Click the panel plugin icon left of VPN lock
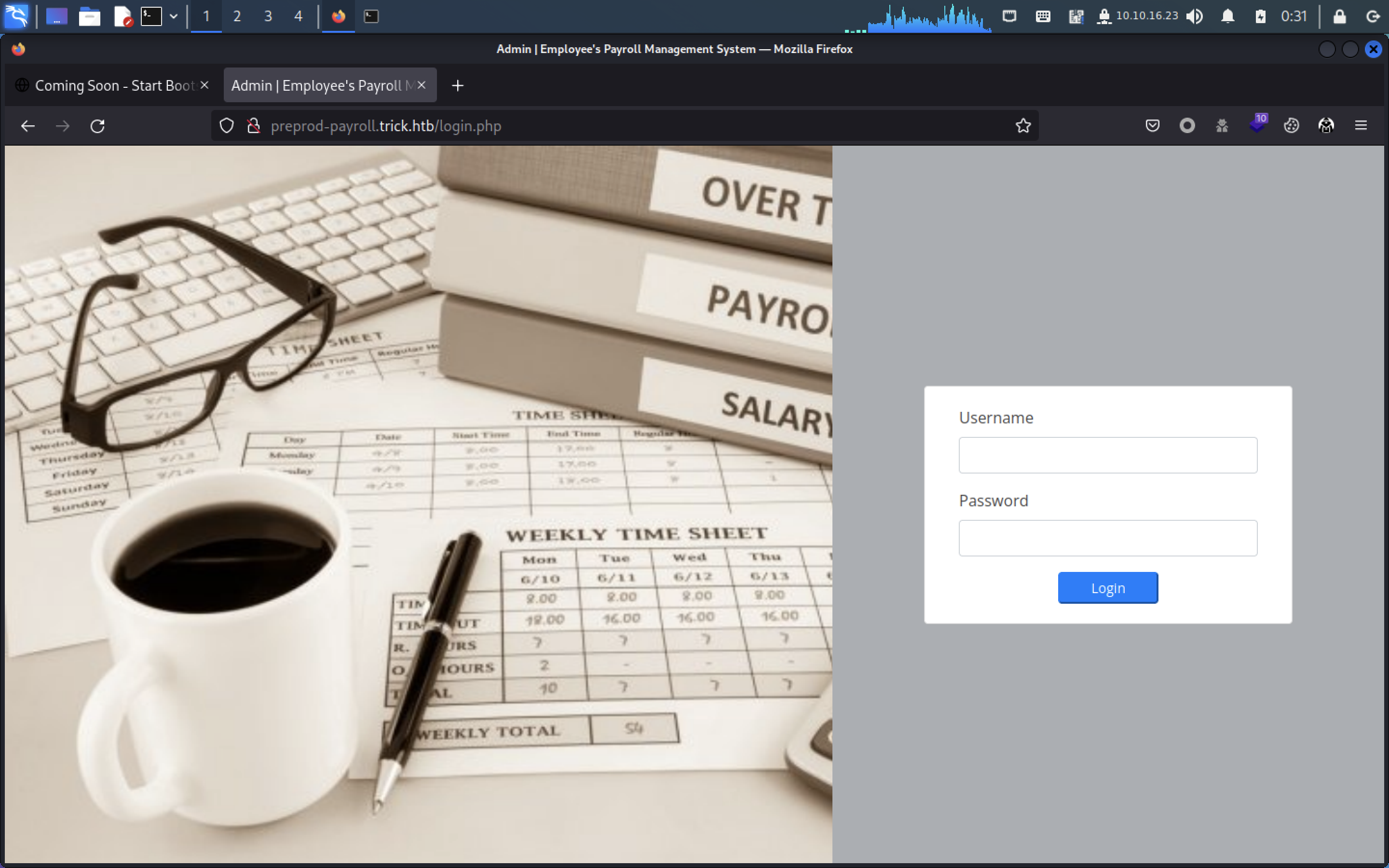The width and height of the screenshot is (1389, 868). click(1076, 16)
